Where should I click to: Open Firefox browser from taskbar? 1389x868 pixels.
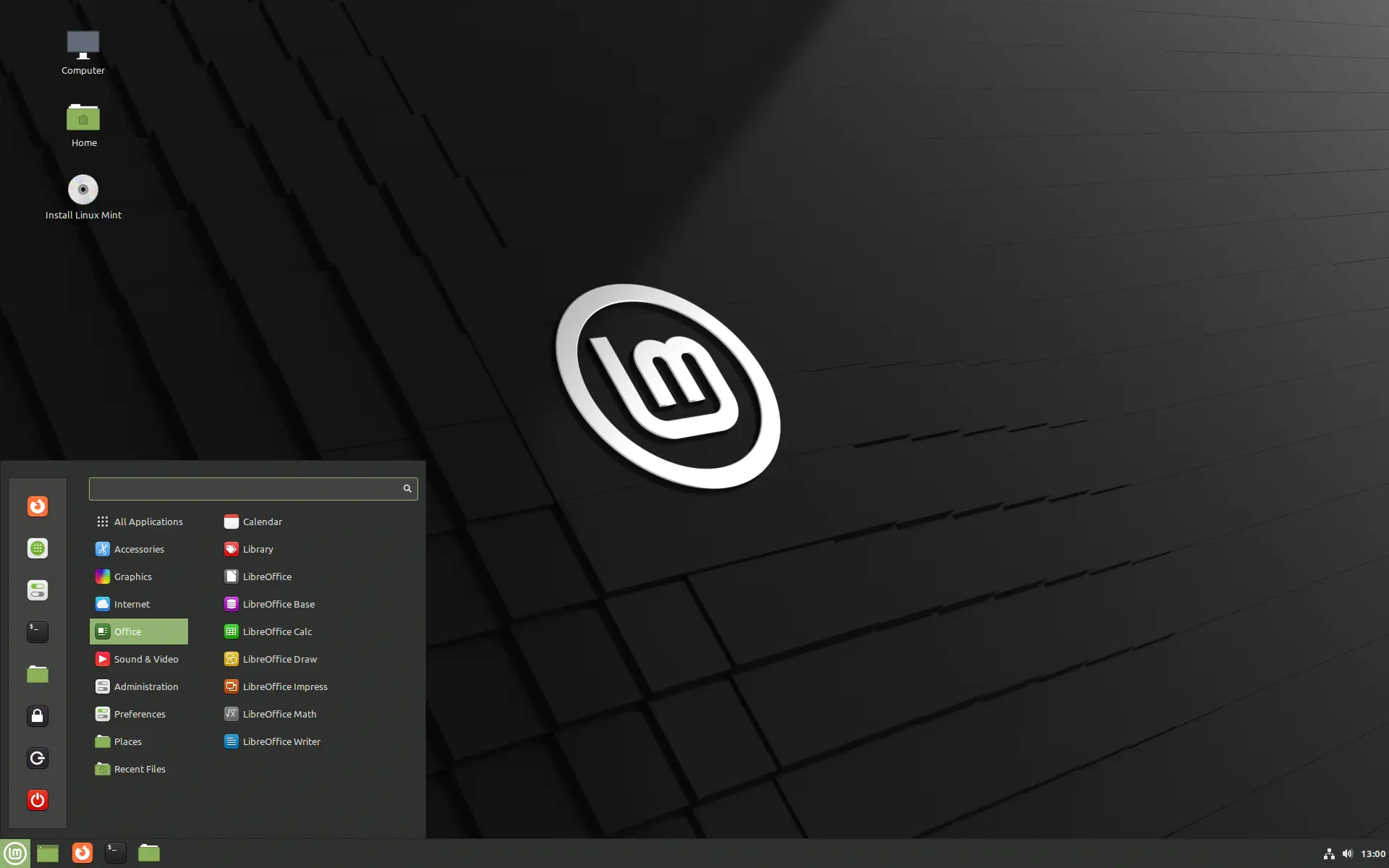point(82,852)
